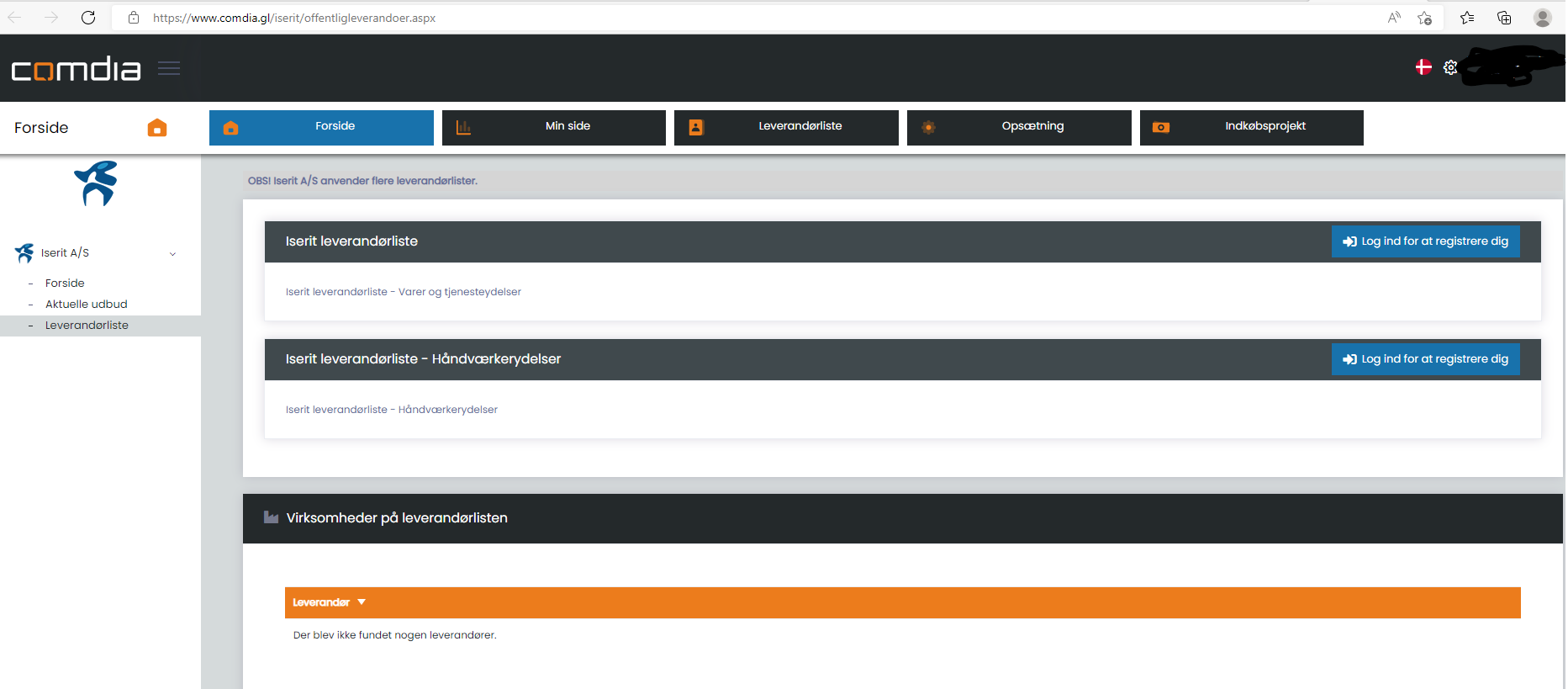Select Leverandørliste in the sidebar tree

(87, 326)
